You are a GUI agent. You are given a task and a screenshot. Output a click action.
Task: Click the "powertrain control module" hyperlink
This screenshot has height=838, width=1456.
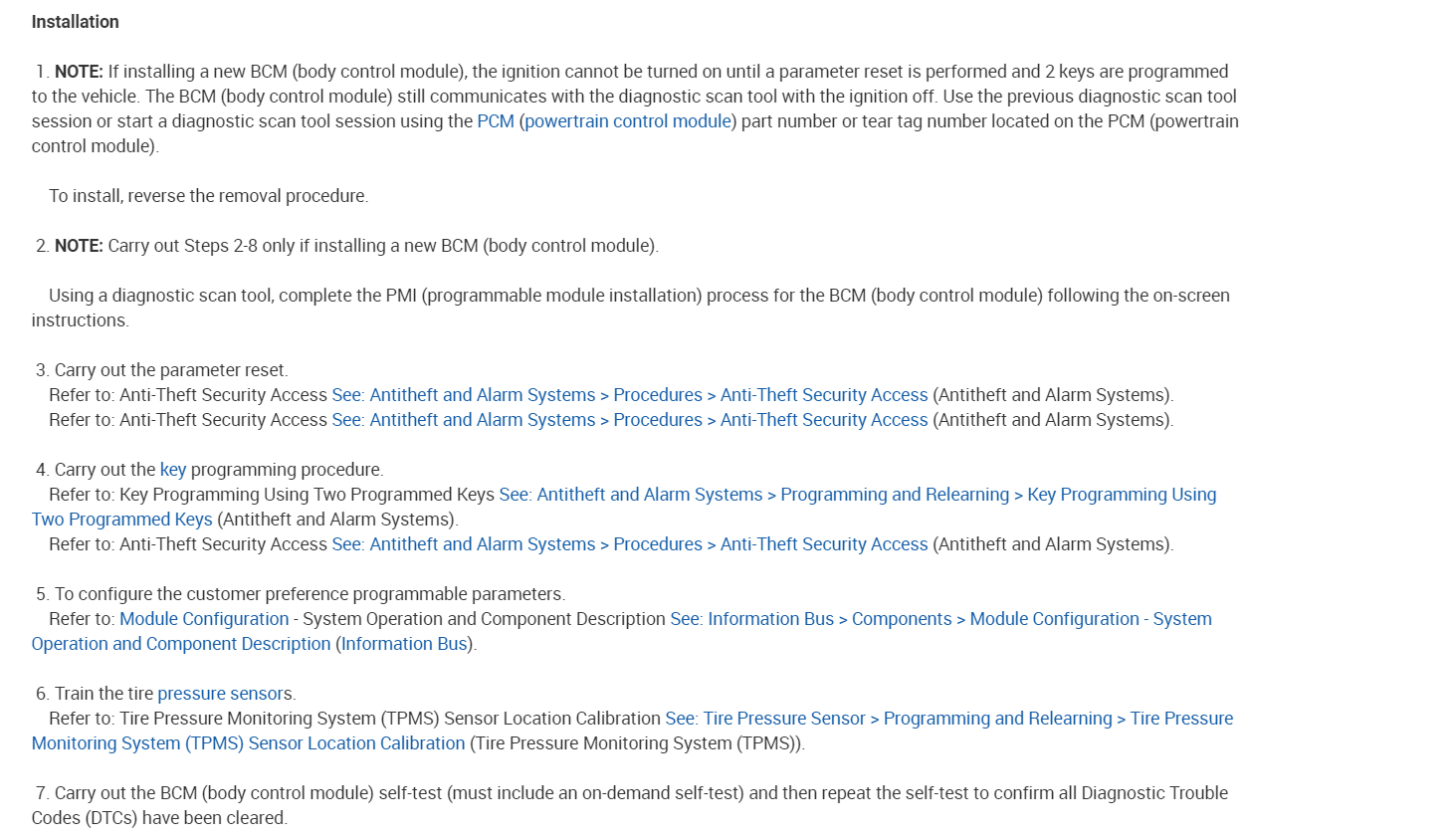point(628,121)
